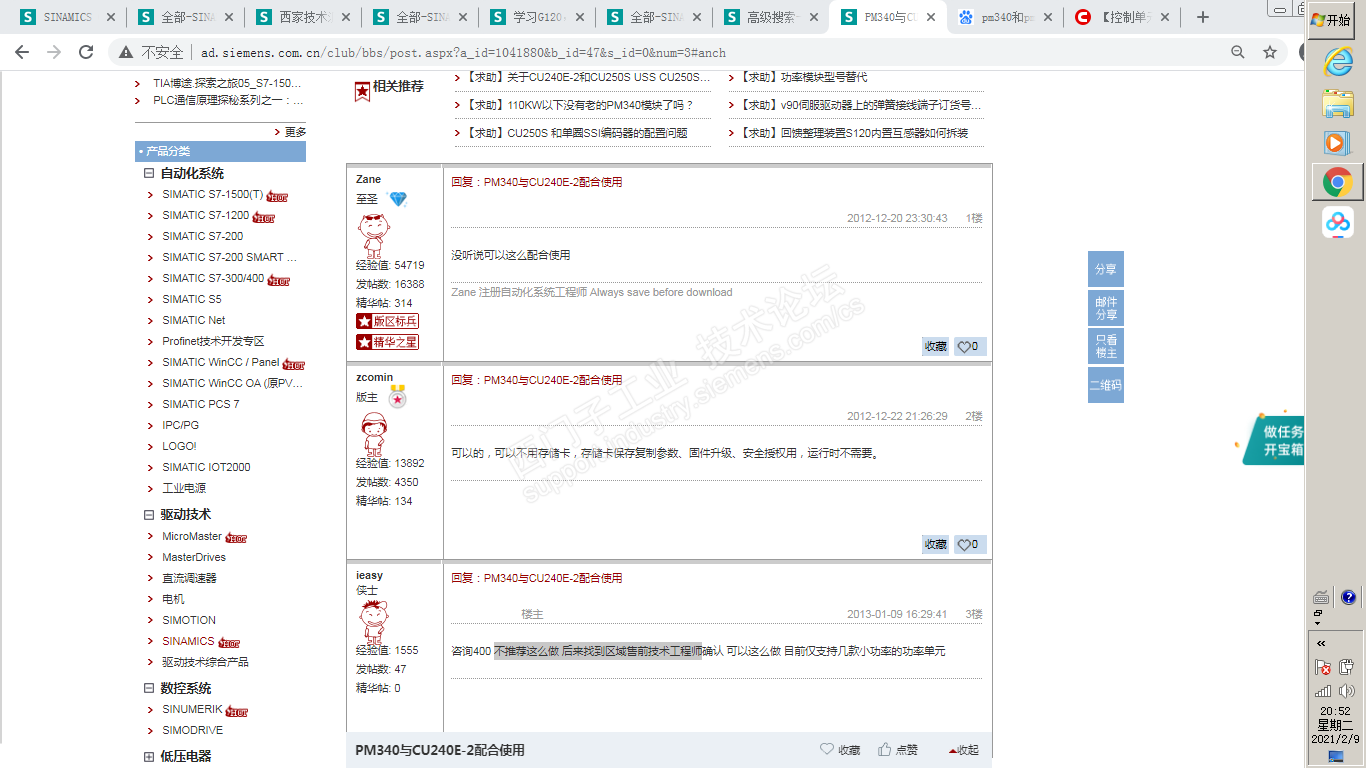The height and width of the screenshot is (768, 1366).
Task: Click the address bar URL field
Action: [660, 52]
